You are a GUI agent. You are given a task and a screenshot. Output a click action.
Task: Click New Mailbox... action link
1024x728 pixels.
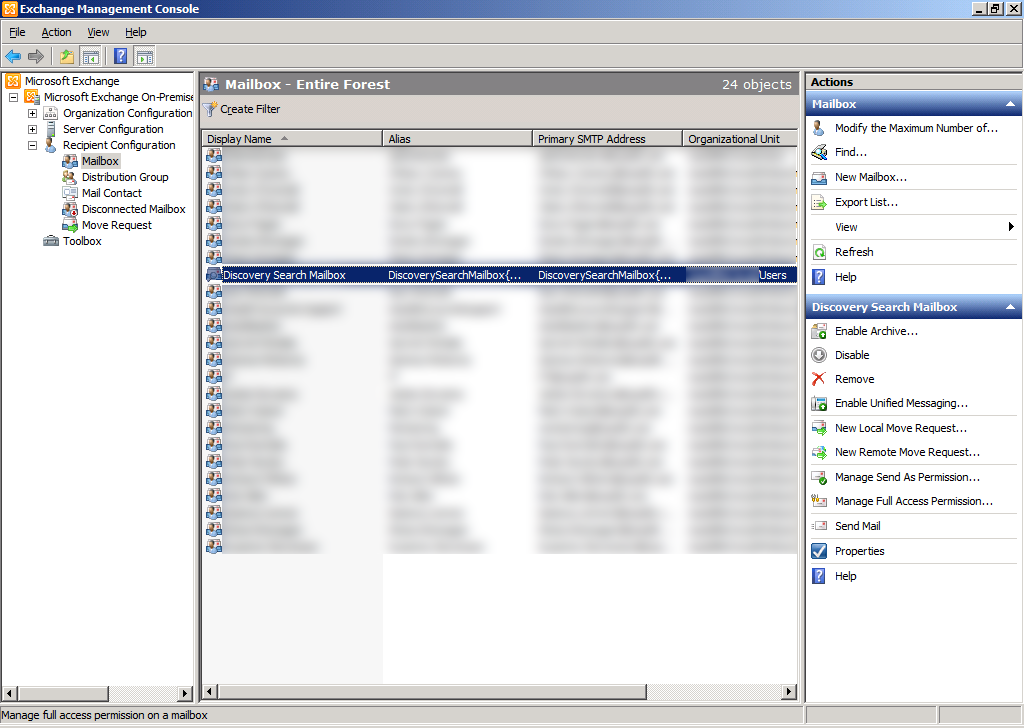[871, 178]
